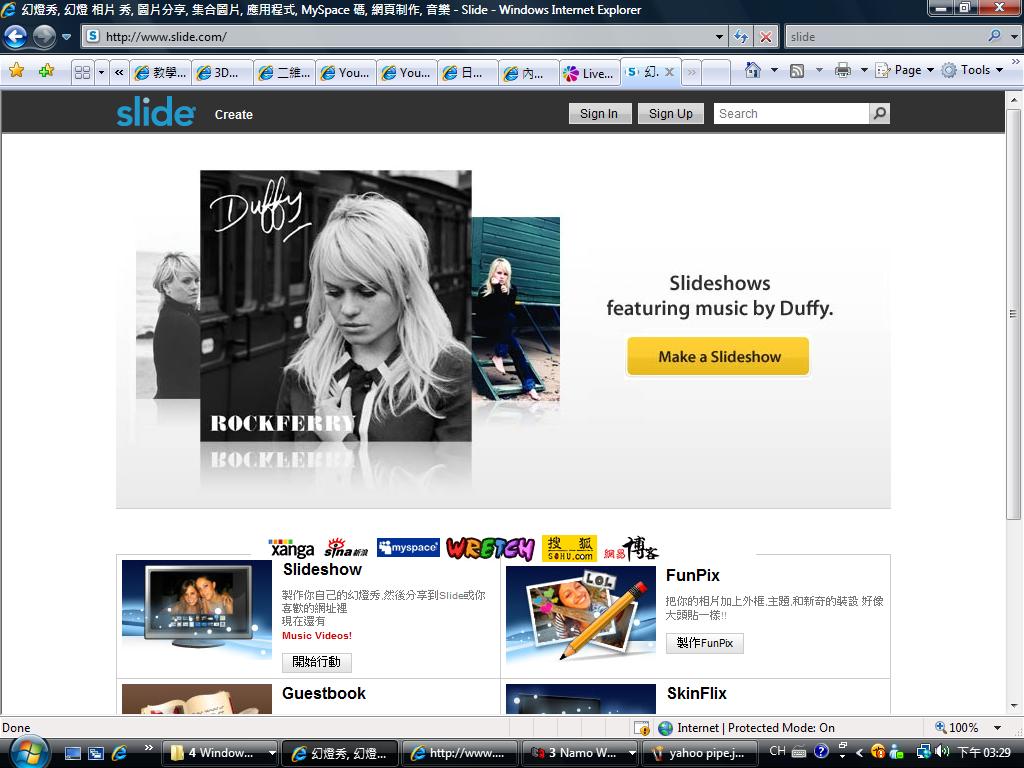1024x768 pixels.
Task: Open the Favorites Center star icon
Action: [17, 71]
